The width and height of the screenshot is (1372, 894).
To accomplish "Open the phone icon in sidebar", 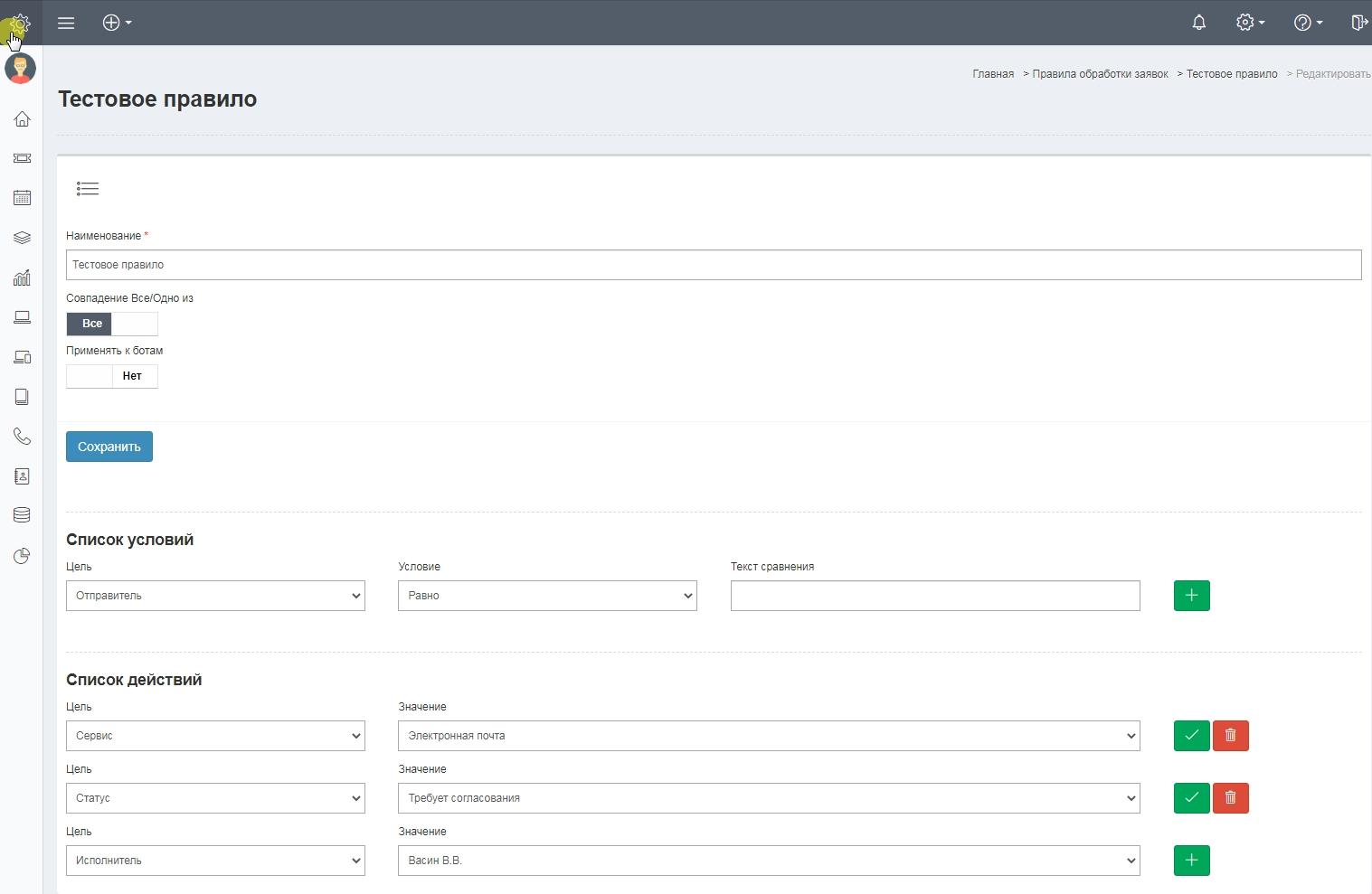I will tap(22, 437).
